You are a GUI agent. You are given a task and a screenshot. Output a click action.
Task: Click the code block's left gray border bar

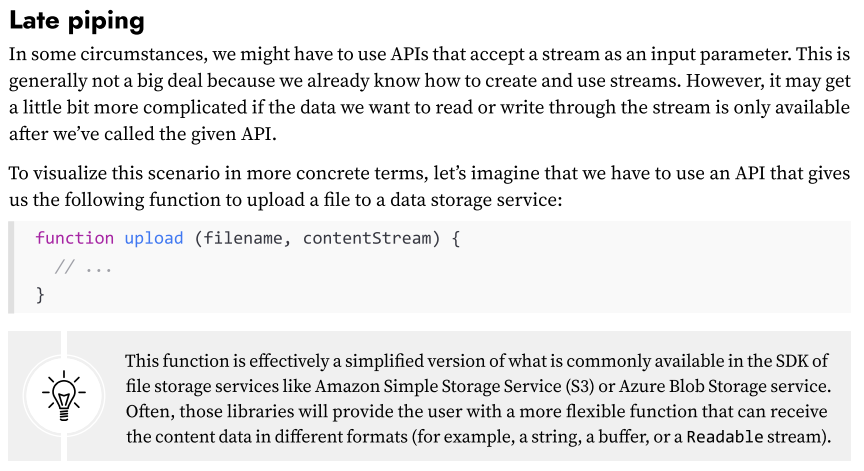coord(13,267)
